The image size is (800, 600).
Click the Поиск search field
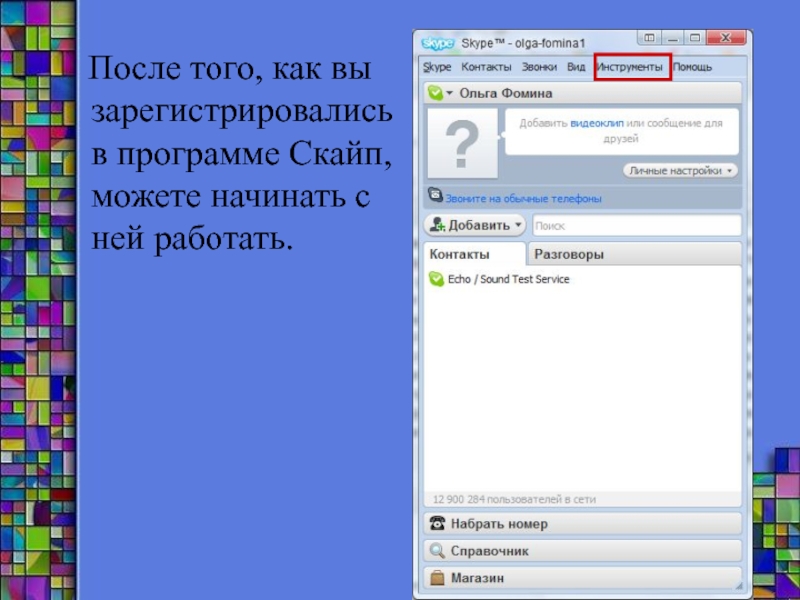637,226
